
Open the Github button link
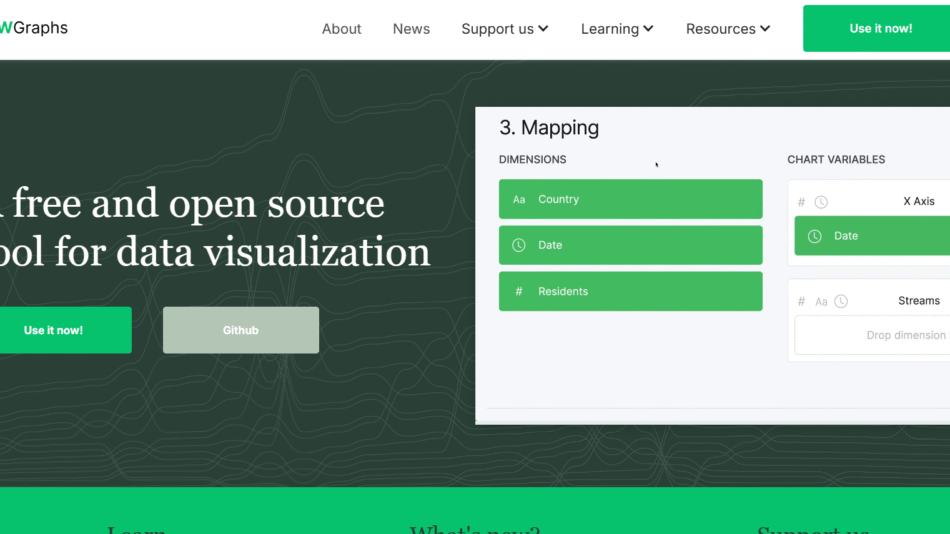241,330
